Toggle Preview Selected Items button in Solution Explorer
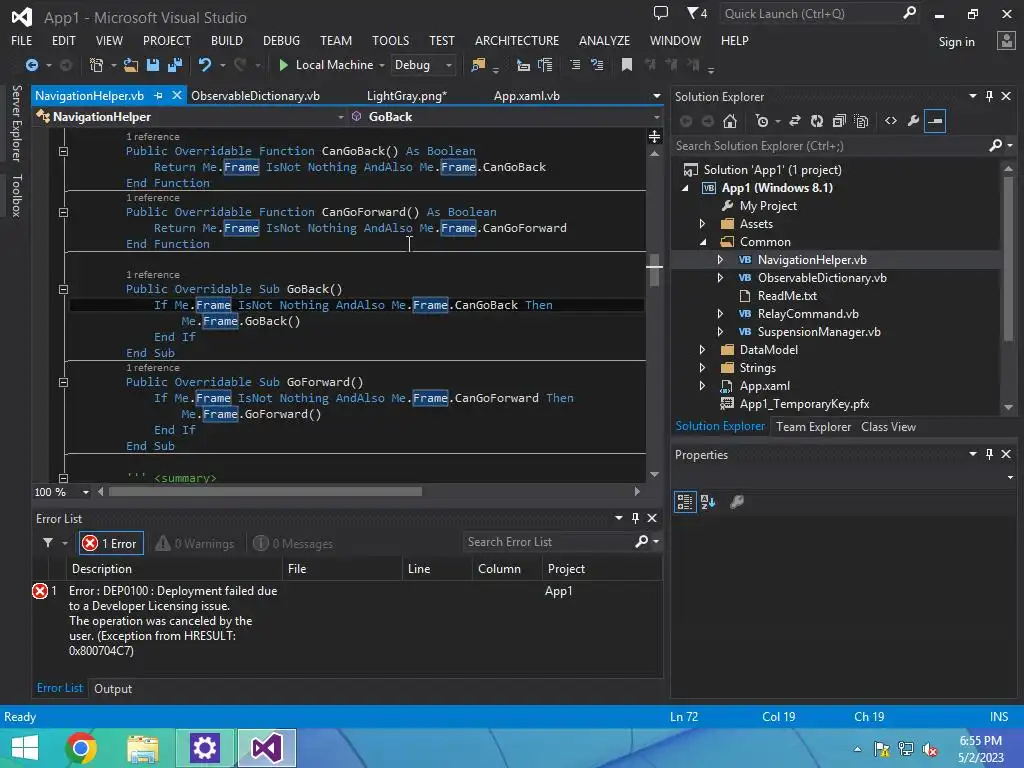 (935, 121)
